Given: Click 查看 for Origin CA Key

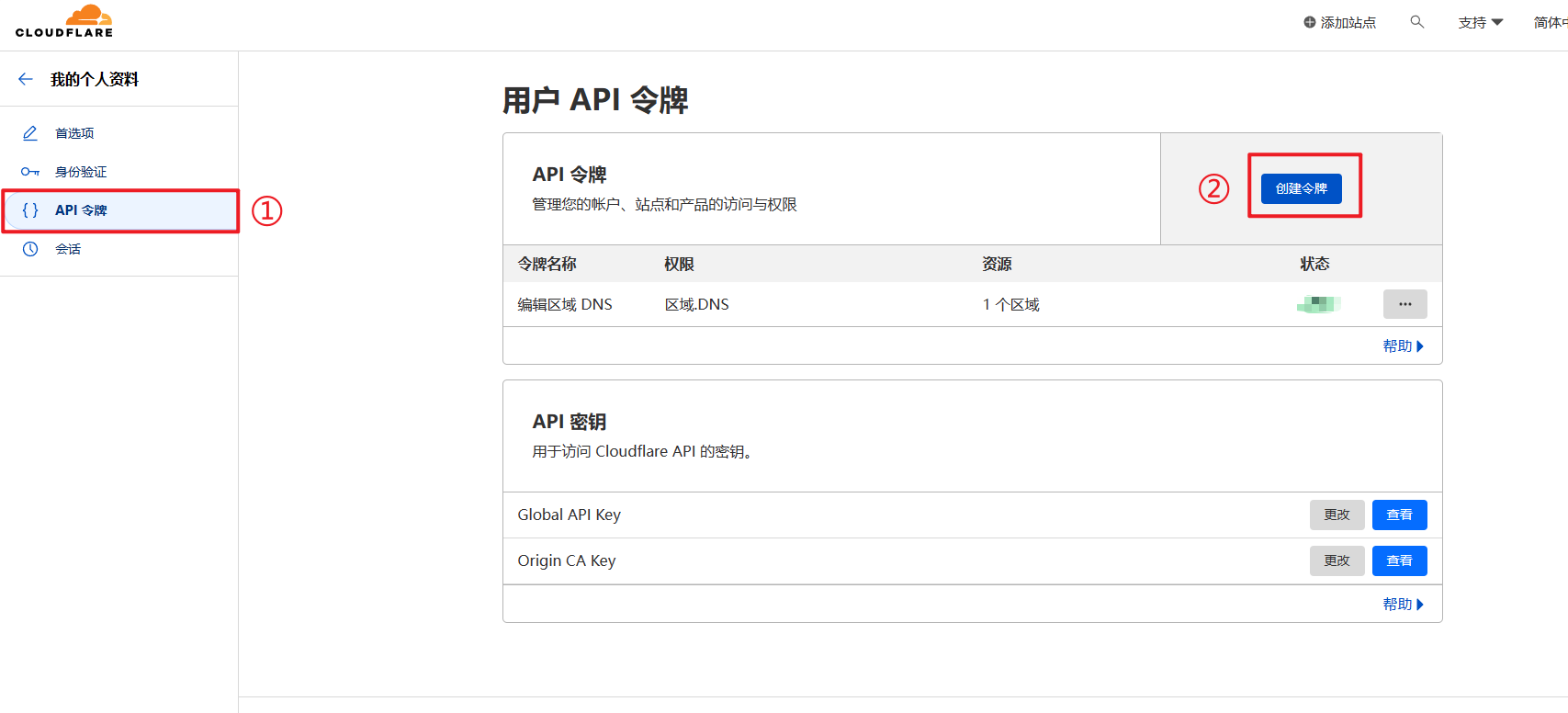Looking at the screenshot, I should tap(1400, 560).
